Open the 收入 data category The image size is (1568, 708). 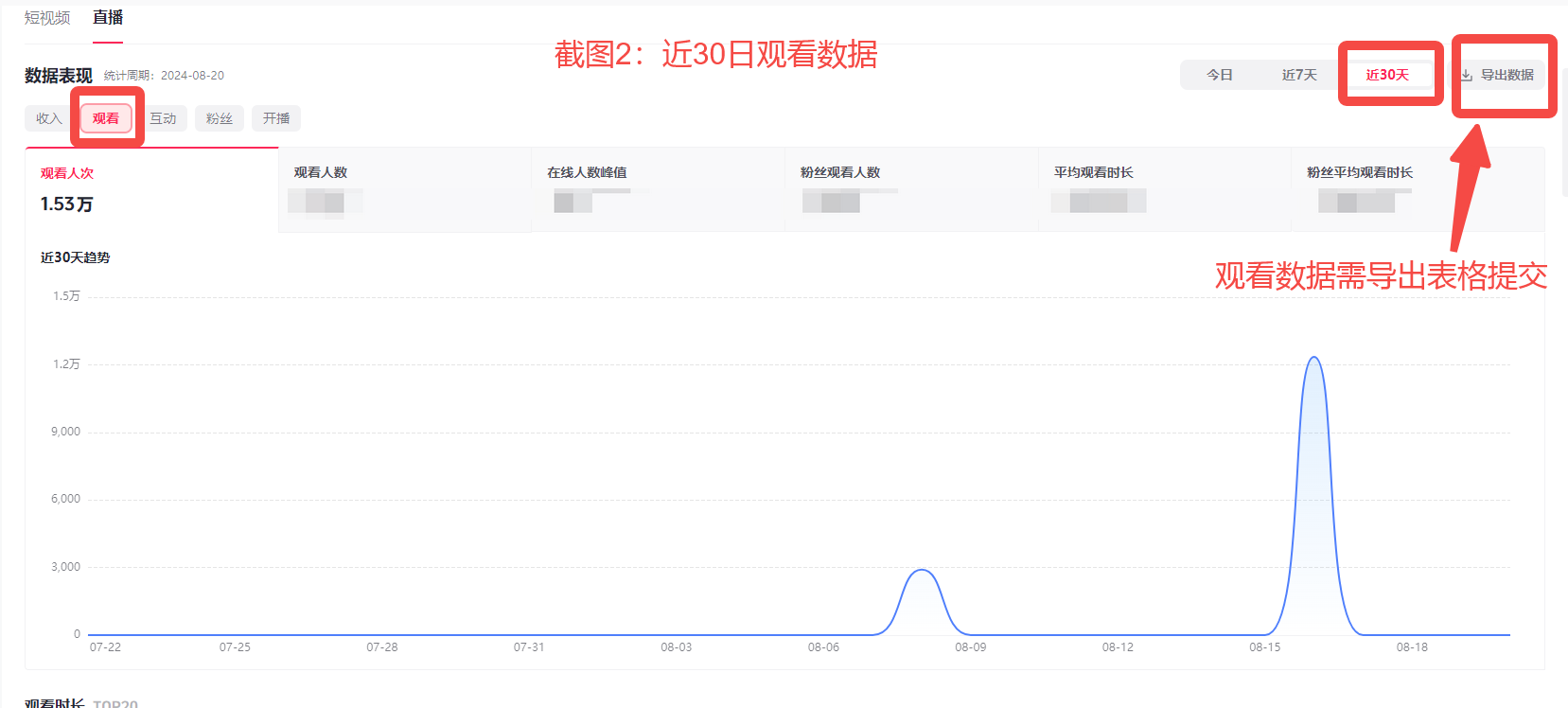48,118
